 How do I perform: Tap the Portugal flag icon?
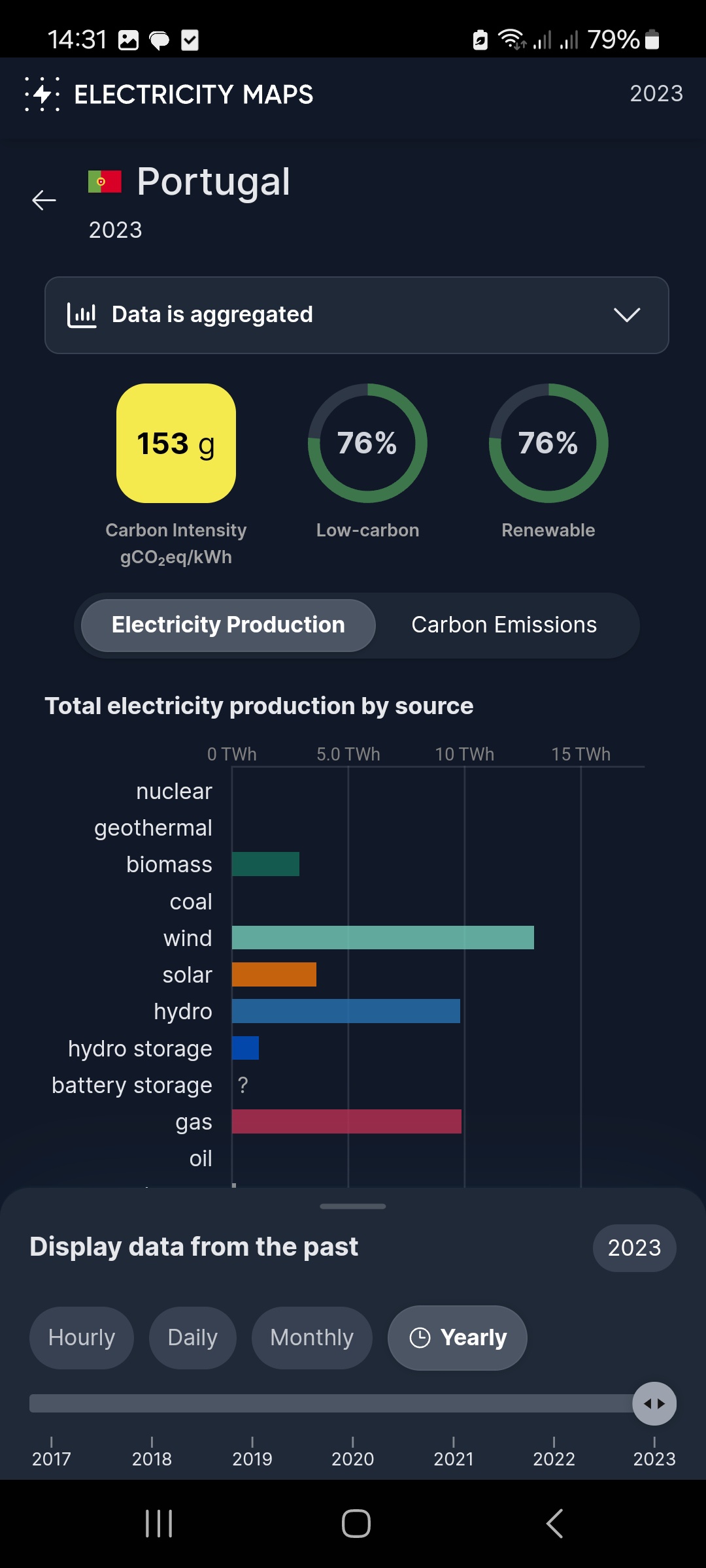[x=105, y=182]
